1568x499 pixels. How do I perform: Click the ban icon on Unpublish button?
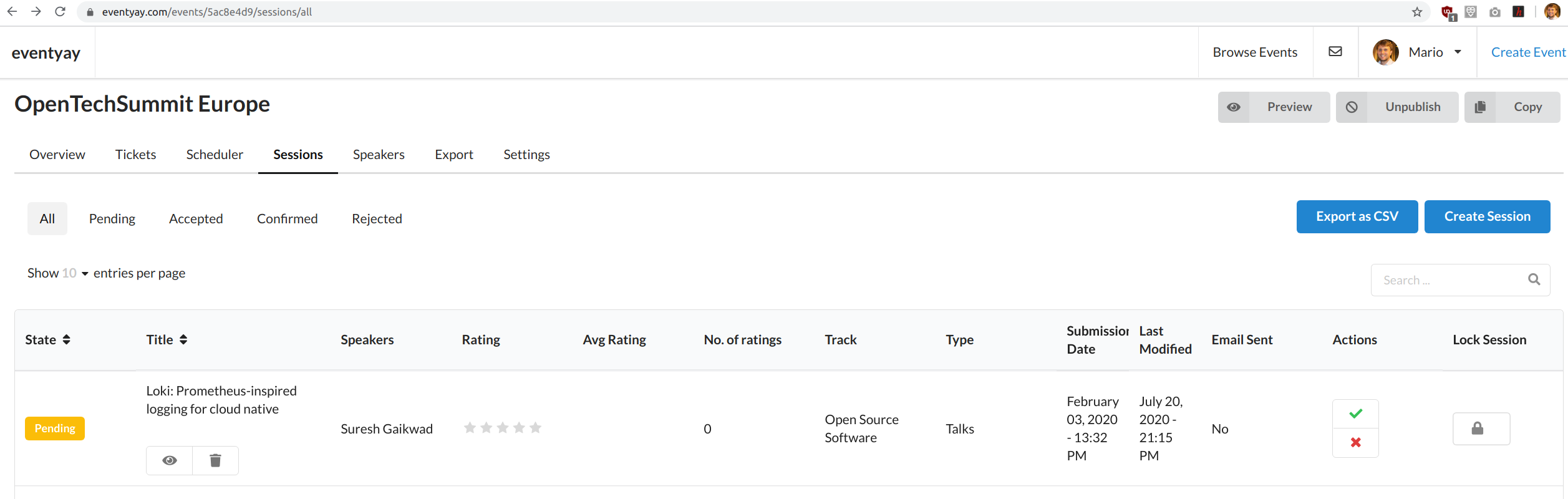click(1352, 107)
